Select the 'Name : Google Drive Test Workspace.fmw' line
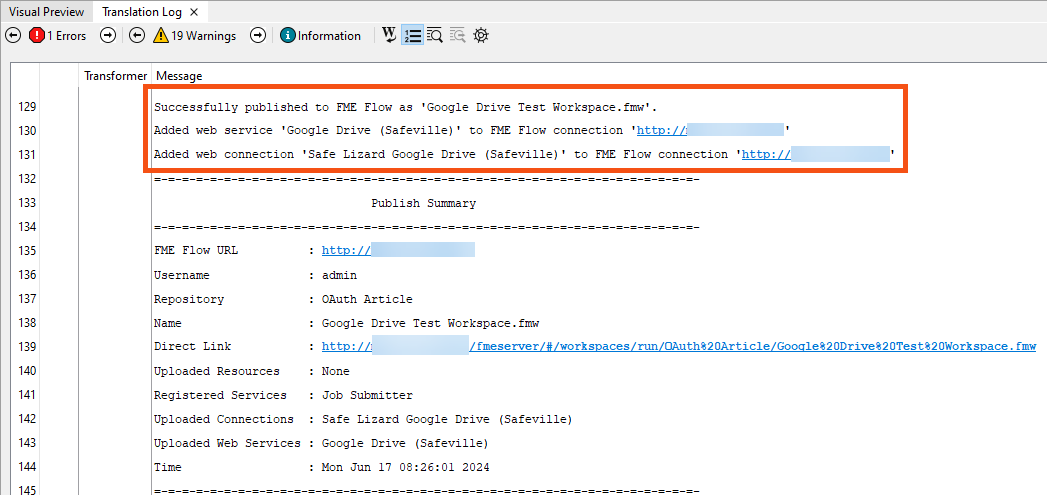 (x=346, y=323)
